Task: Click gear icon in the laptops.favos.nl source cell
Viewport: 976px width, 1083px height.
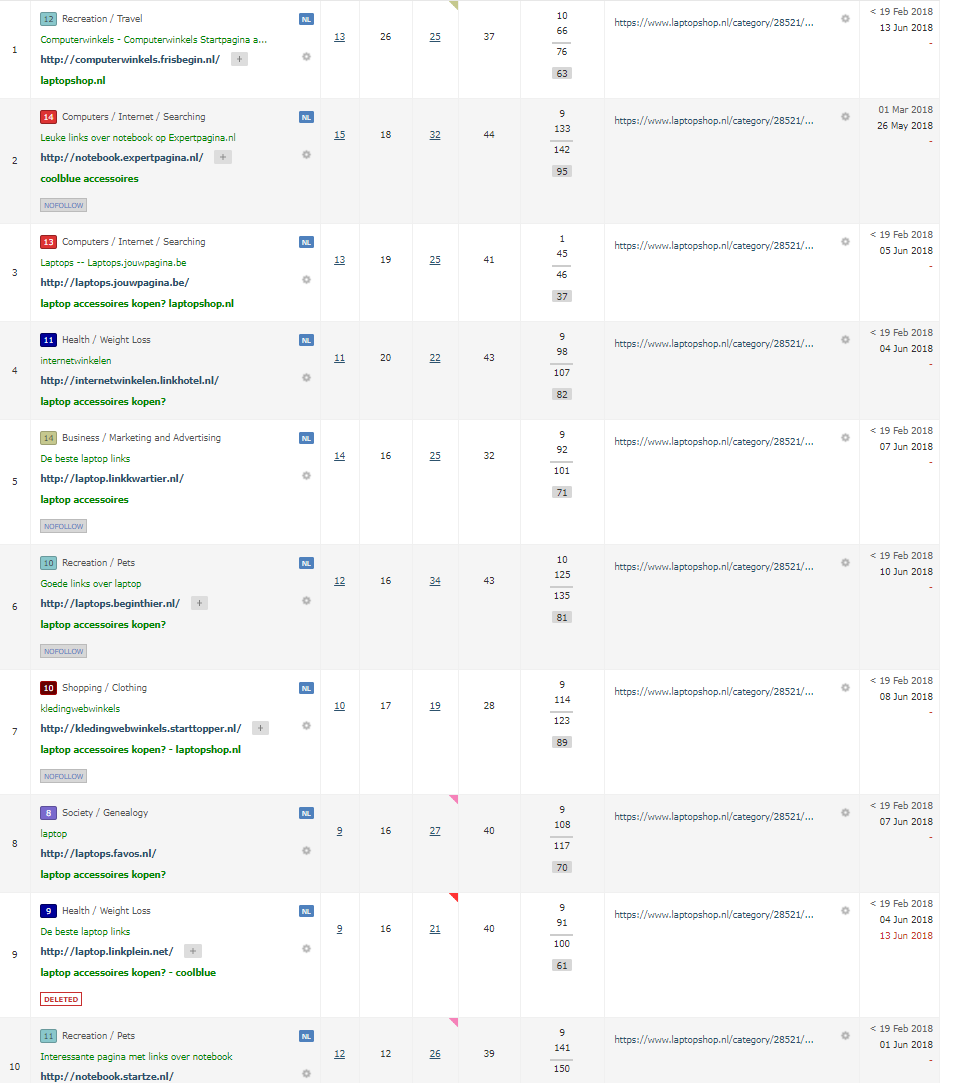Action: pos(306,851)
